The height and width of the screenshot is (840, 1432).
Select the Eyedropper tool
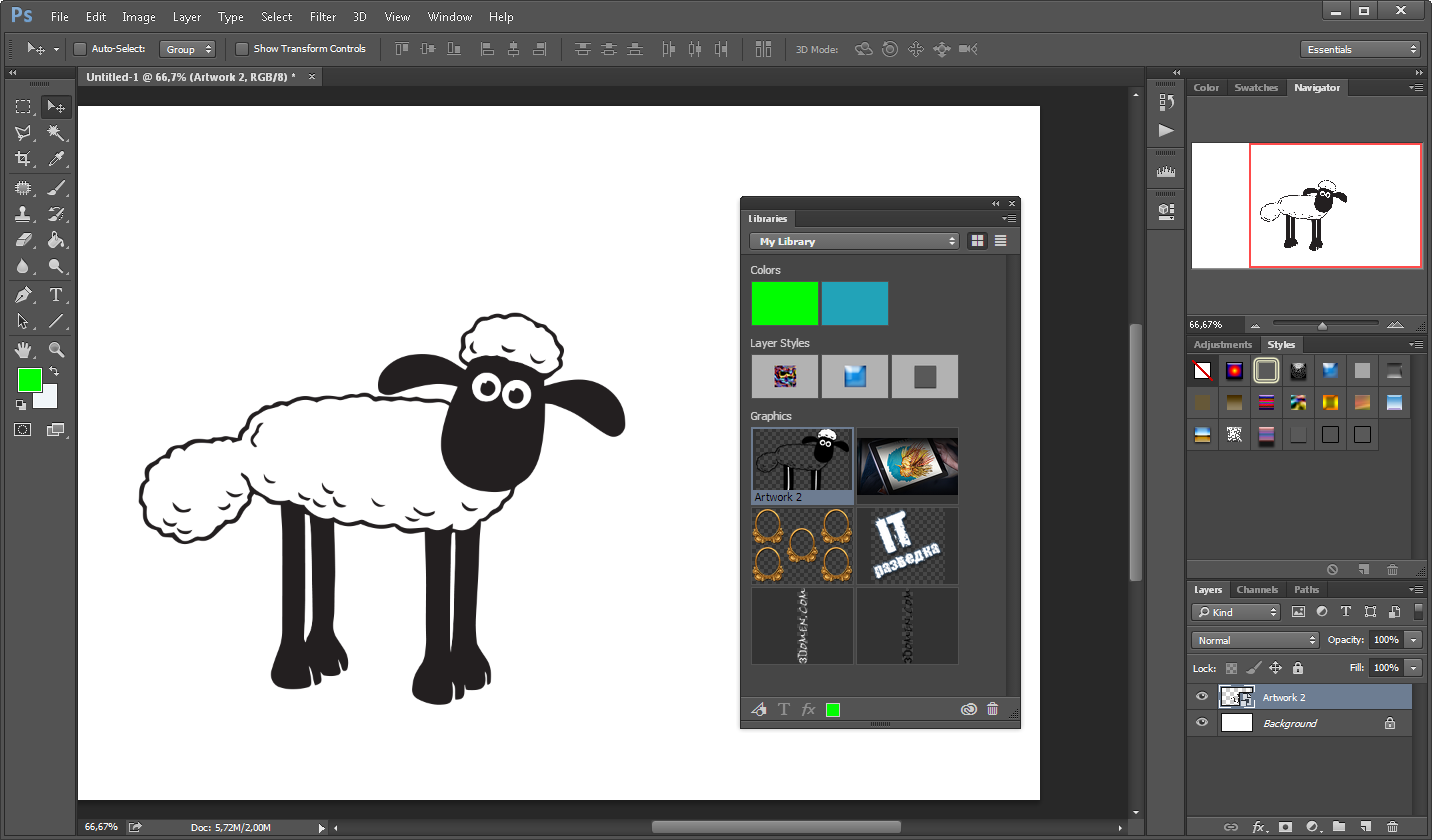pos(57,158)
